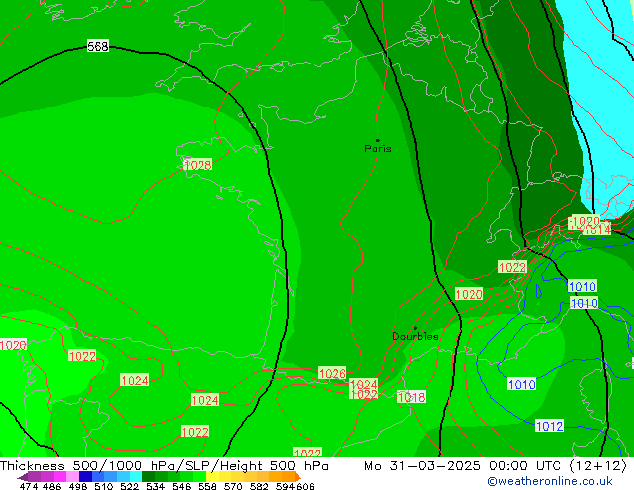Click the 582 legend value

coord(259,486)
